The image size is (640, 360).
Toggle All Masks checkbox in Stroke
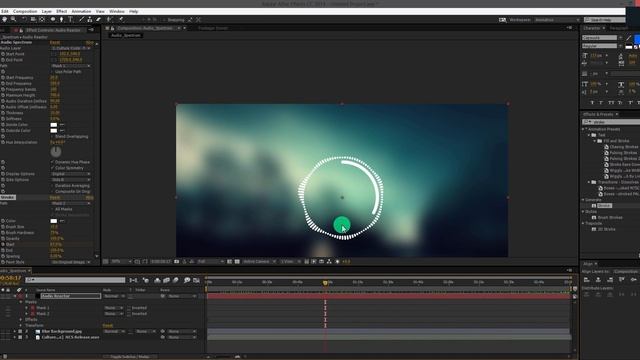coord(52,209)
